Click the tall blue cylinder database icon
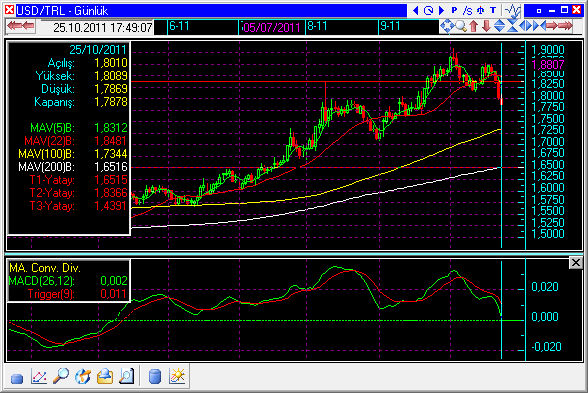588x393 pixels. (x=155, y=376)
